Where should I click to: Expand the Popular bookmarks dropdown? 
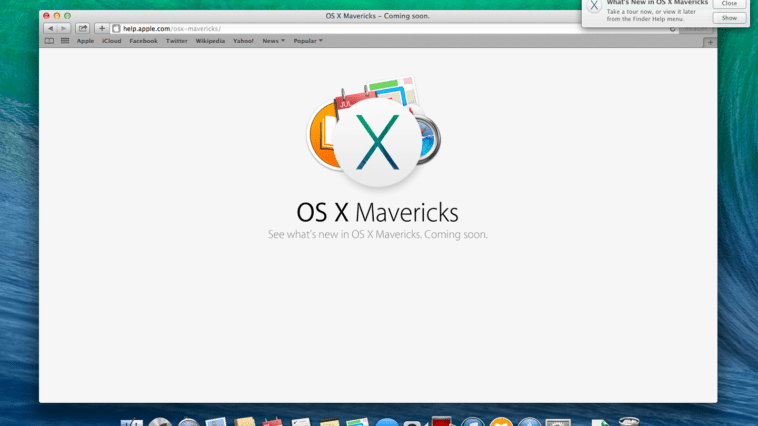click(x=306, y=41)
